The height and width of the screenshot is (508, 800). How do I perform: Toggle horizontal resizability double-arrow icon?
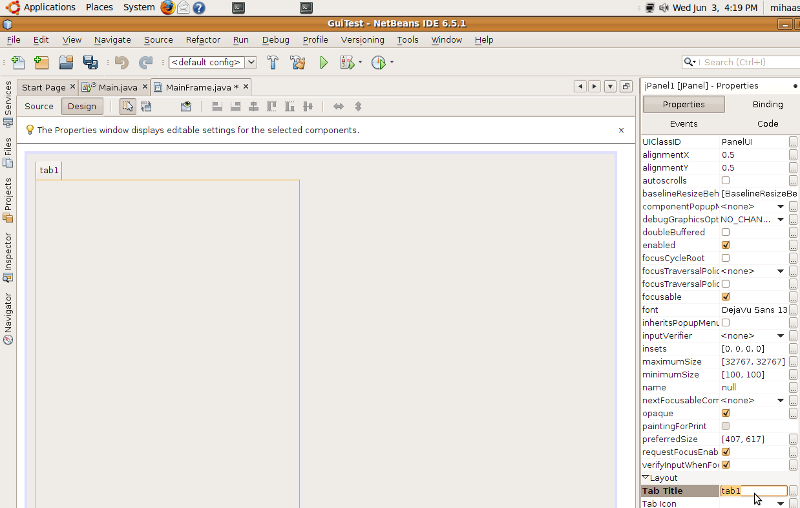click(338, 106)
